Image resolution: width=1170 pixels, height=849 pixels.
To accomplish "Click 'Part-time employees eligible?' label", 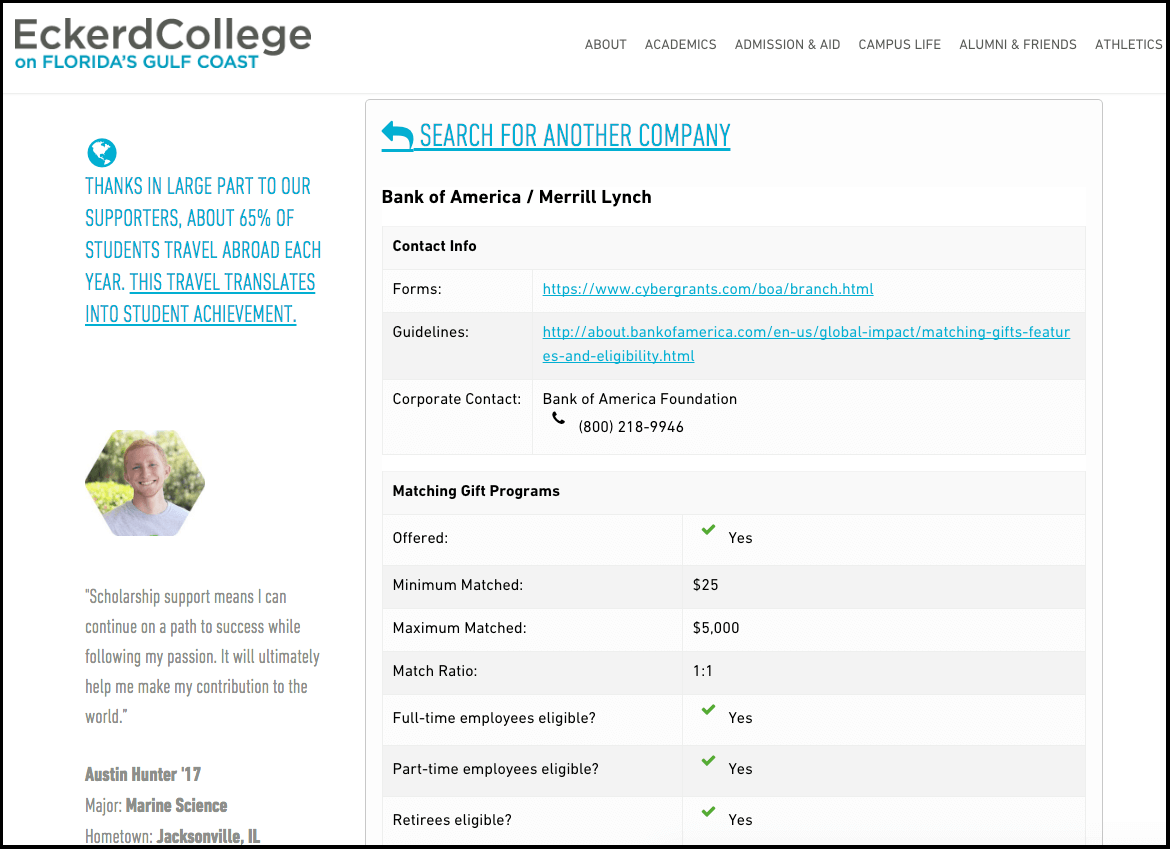I will (495, 768).
